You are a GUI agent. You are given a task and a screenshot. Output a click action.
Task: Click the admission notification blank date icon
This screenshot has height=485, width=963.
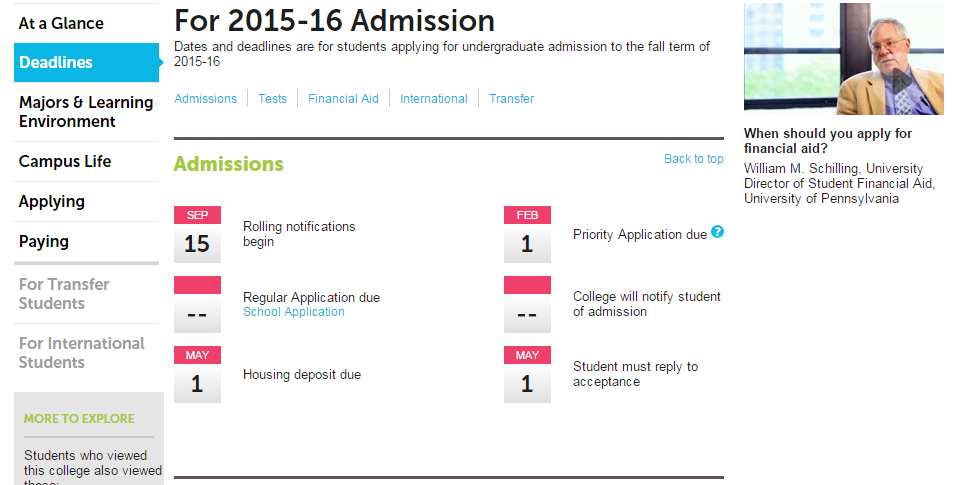coord(527,305)
